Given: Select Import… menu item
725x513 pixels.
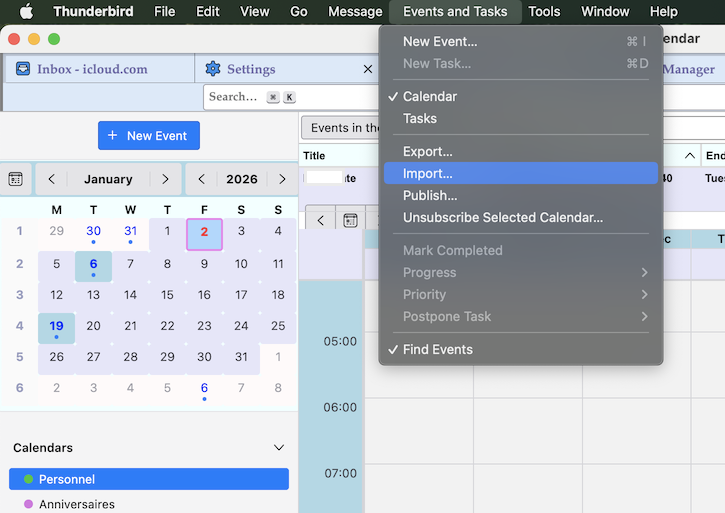Looking at the screenshot, I should click(521, 173).
